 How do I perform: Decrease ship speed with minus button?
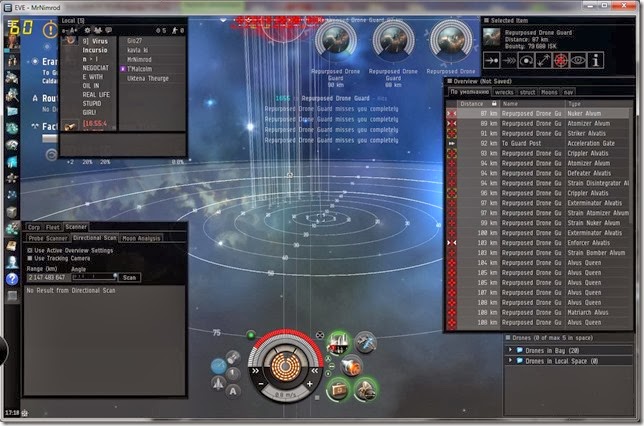pos(260,384)
